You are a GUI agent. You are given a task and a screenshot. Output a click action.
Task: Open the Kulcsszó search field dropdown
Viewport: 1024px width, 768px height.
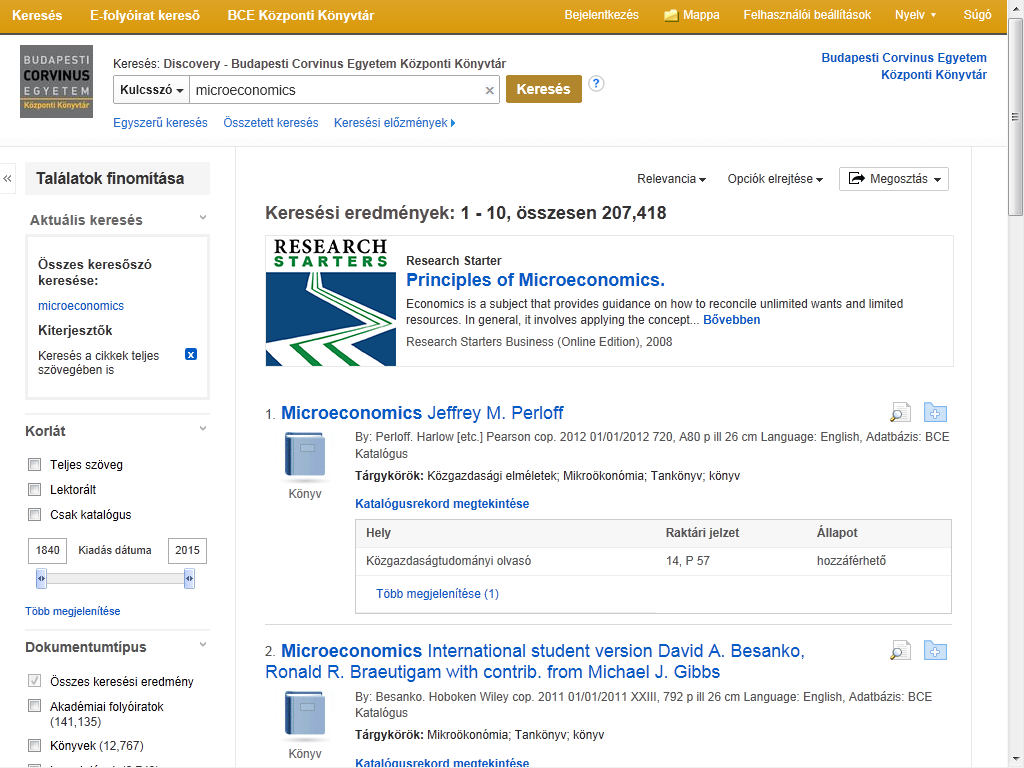(x=152, y=90)
